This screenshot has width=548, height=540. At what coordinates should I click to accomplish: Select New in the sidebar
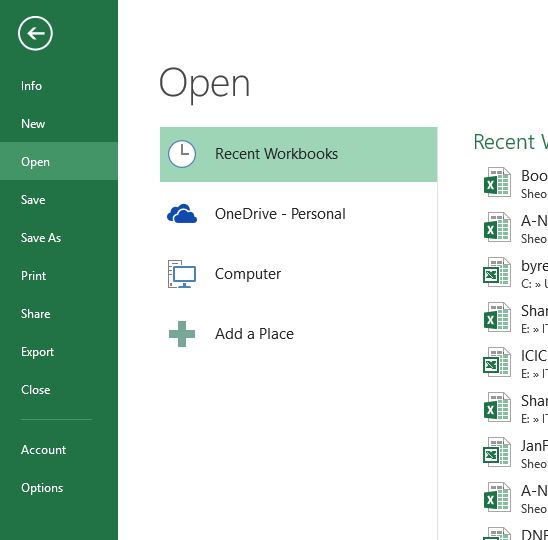pos(33,124)
